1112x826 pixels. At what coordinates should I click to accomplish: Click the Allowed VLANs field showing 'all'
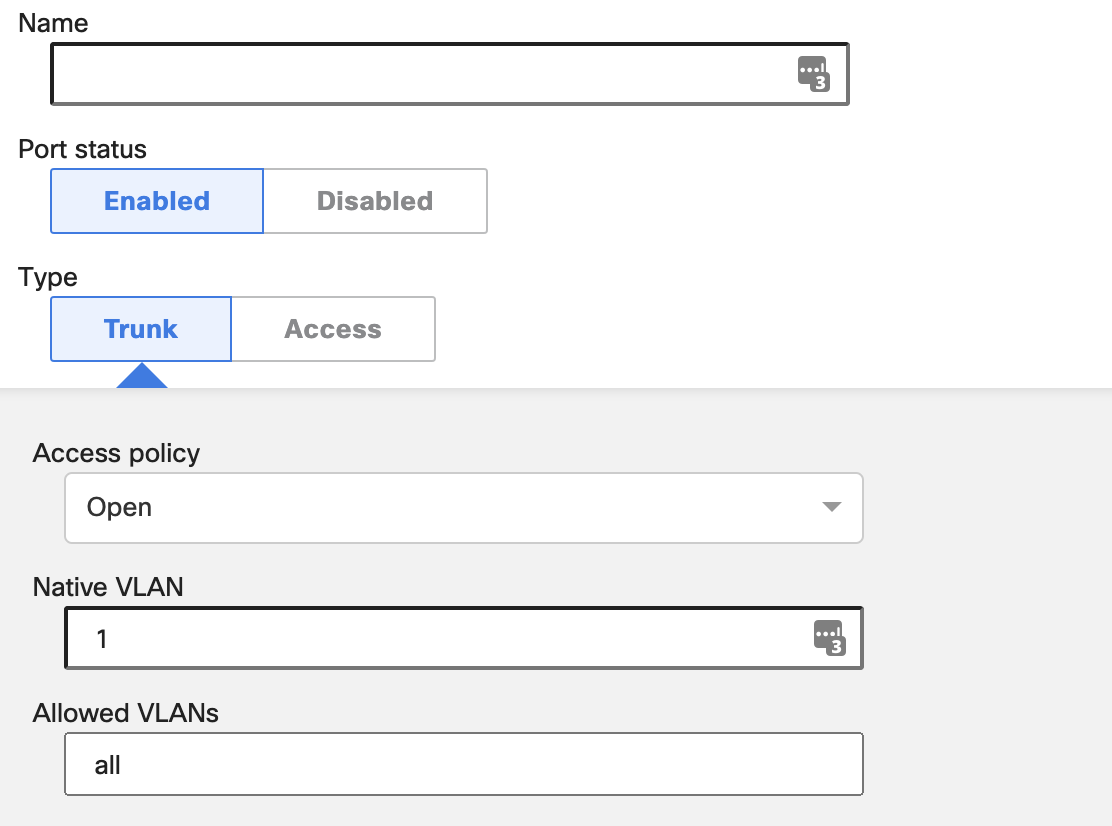(x=463, y=763)
